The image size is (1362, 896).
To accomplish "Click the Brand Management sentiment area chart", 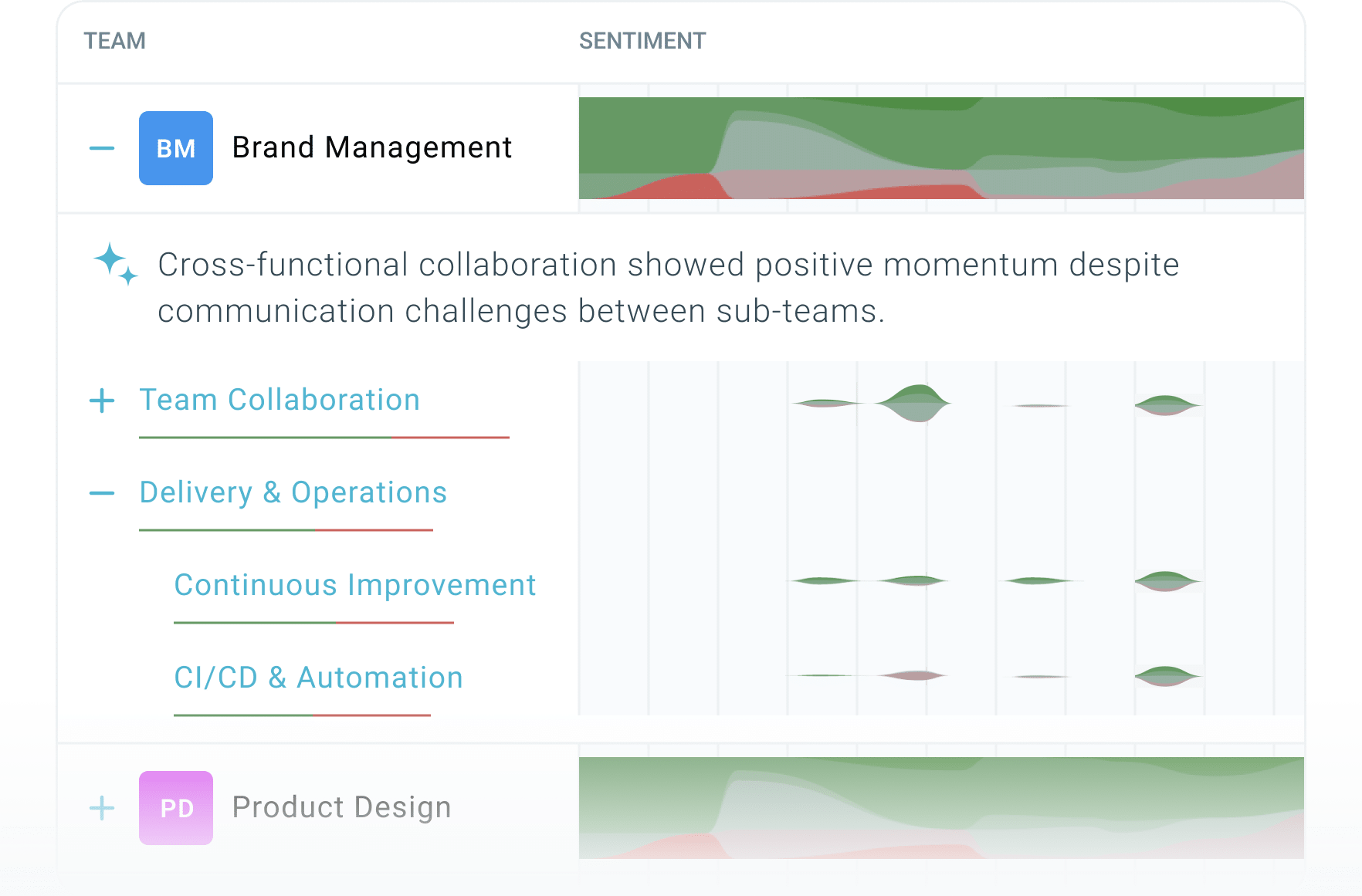I will [x=941, y=148].
